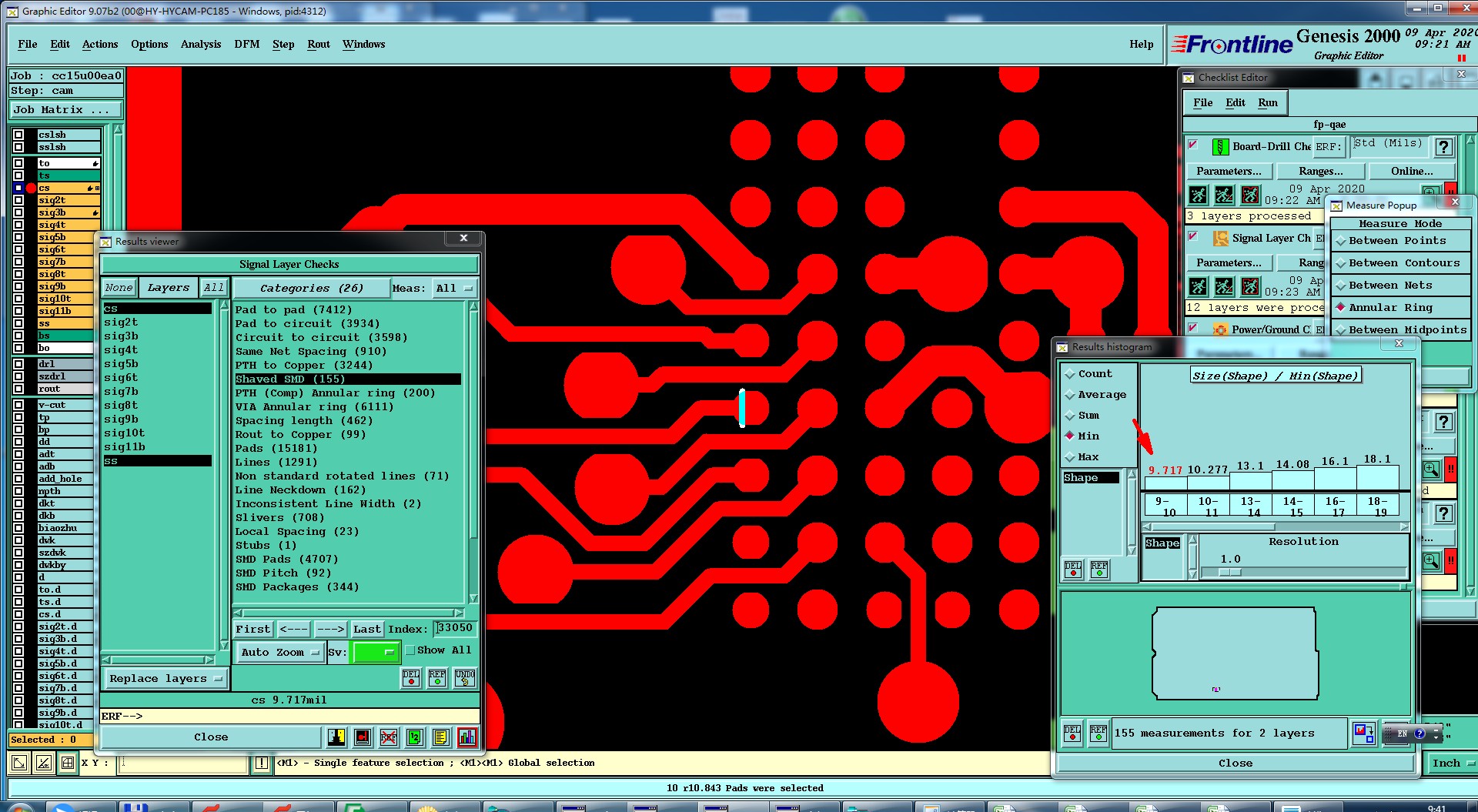This screenshot has width=1478, height=812.
Task: Go to next result with the ---> button
Action: 331,629
